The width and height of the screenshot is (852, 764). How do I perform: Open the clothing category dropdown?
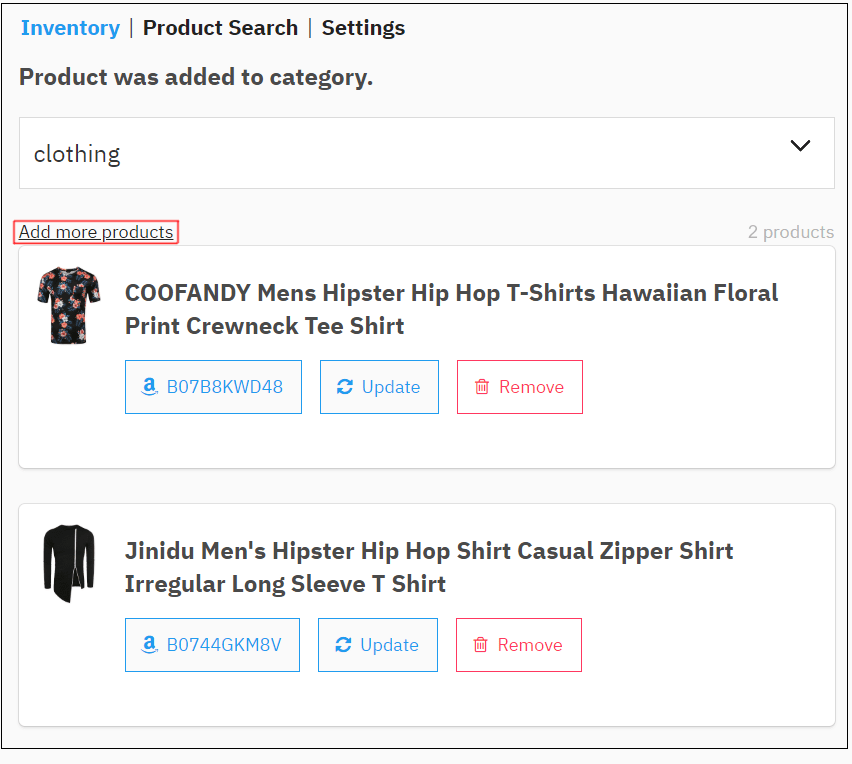tap(427, 153)
